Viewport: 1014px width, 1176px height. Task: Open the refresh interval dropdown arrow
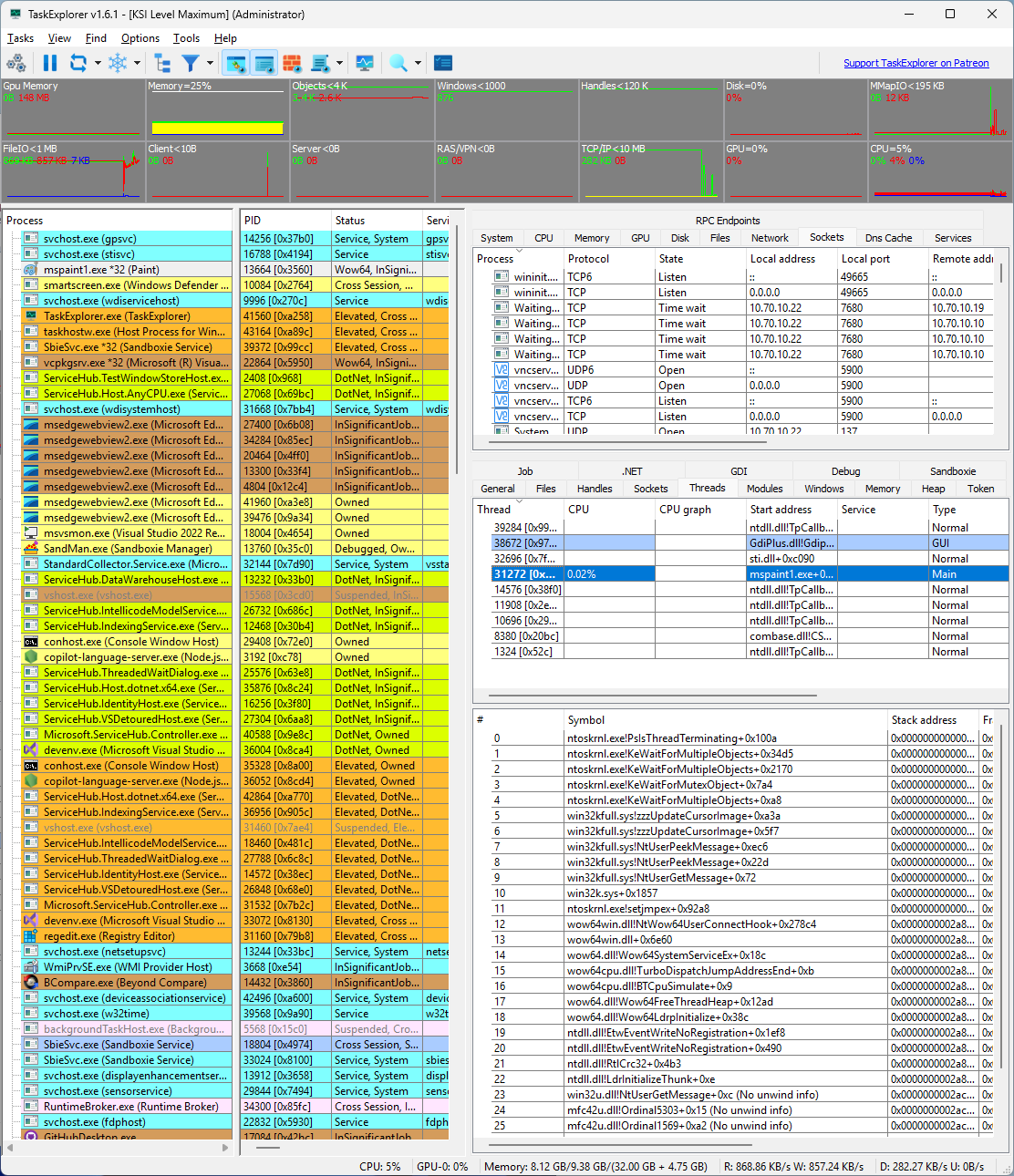click(98, 63)
